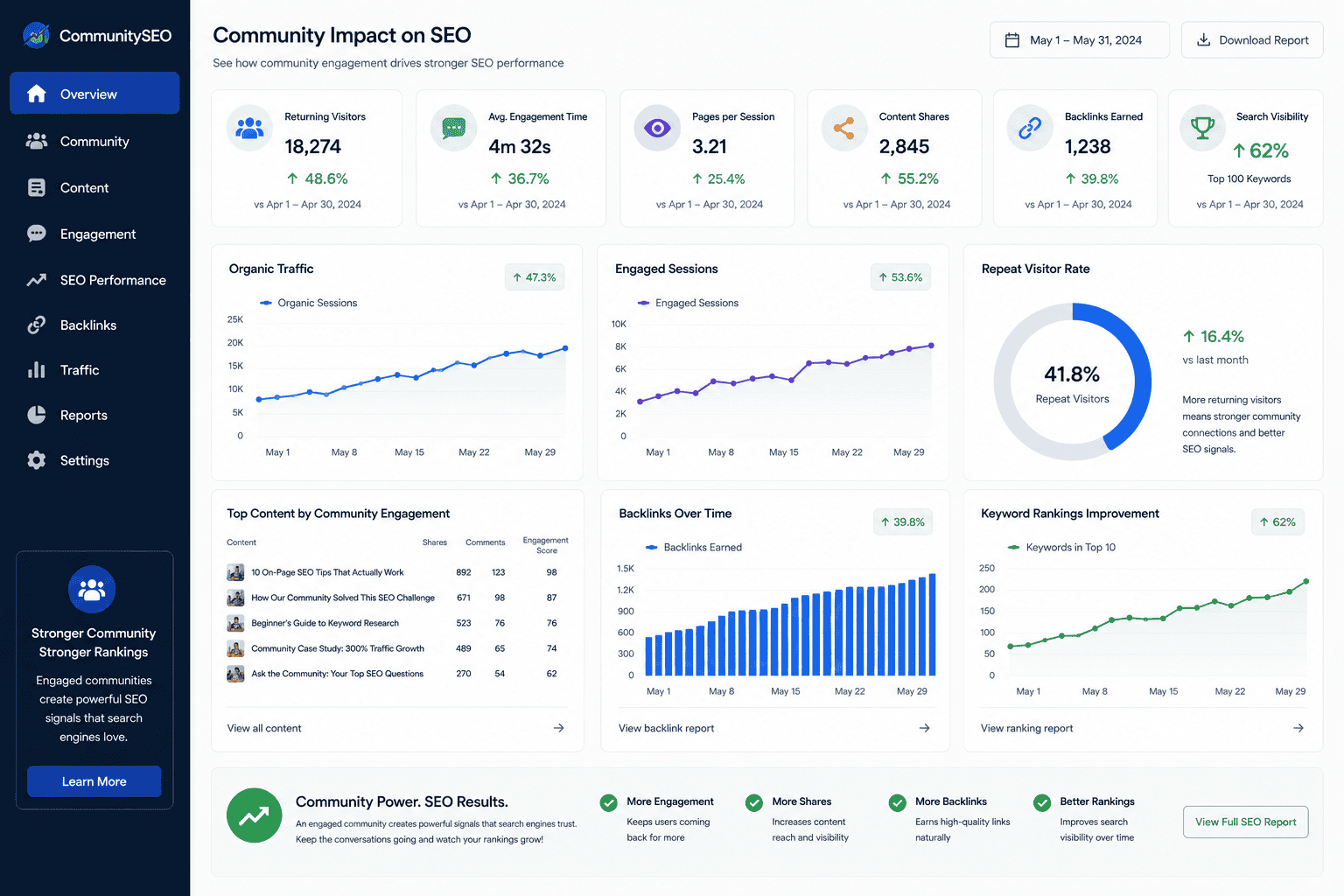Click "Community Case Study: 300% Traffic Growth"

coord(338,648)
